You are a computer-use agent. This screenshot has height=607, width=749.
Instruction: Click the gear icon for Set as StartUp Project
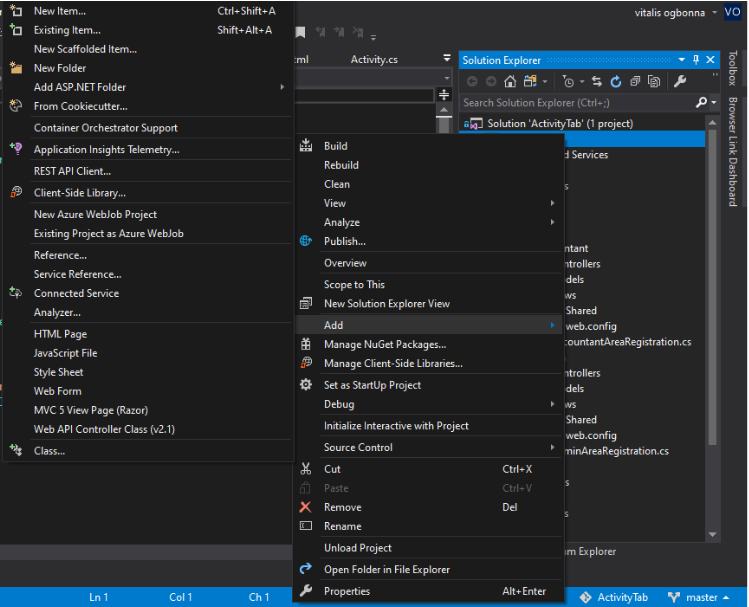[x=306, y=384]
